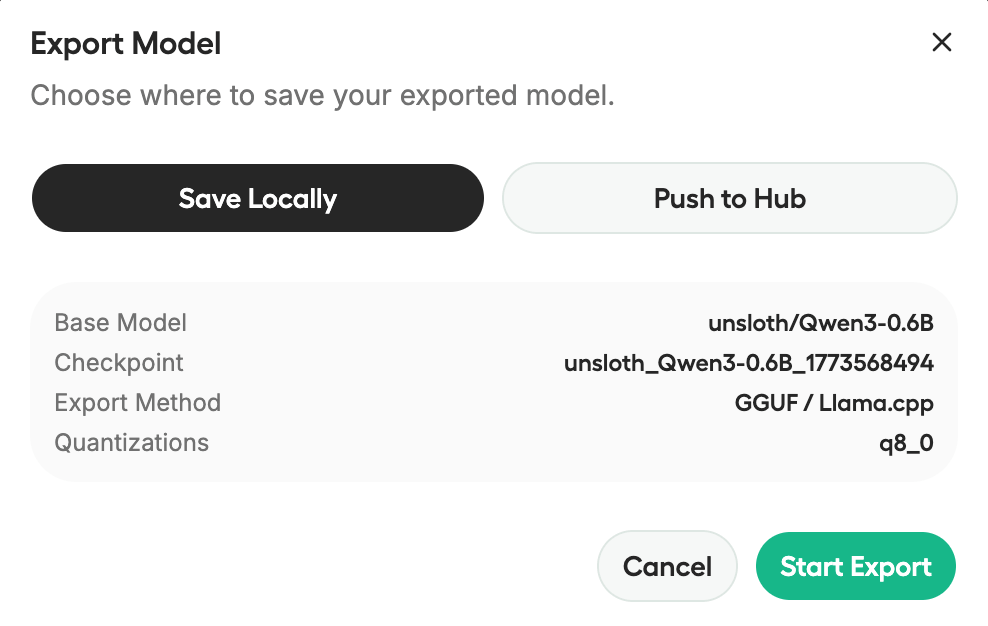Click the green Start Export control
The width and height of the screenshot is (988, 626).
point(855,566)
